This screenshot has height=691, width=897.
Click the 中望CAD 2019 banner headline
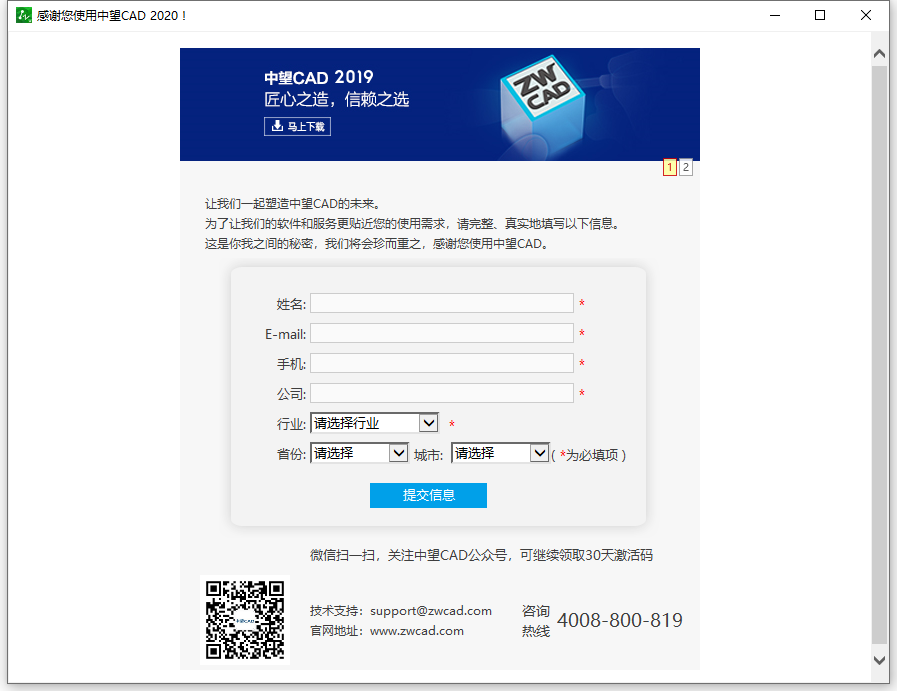[x=319, y=77]
